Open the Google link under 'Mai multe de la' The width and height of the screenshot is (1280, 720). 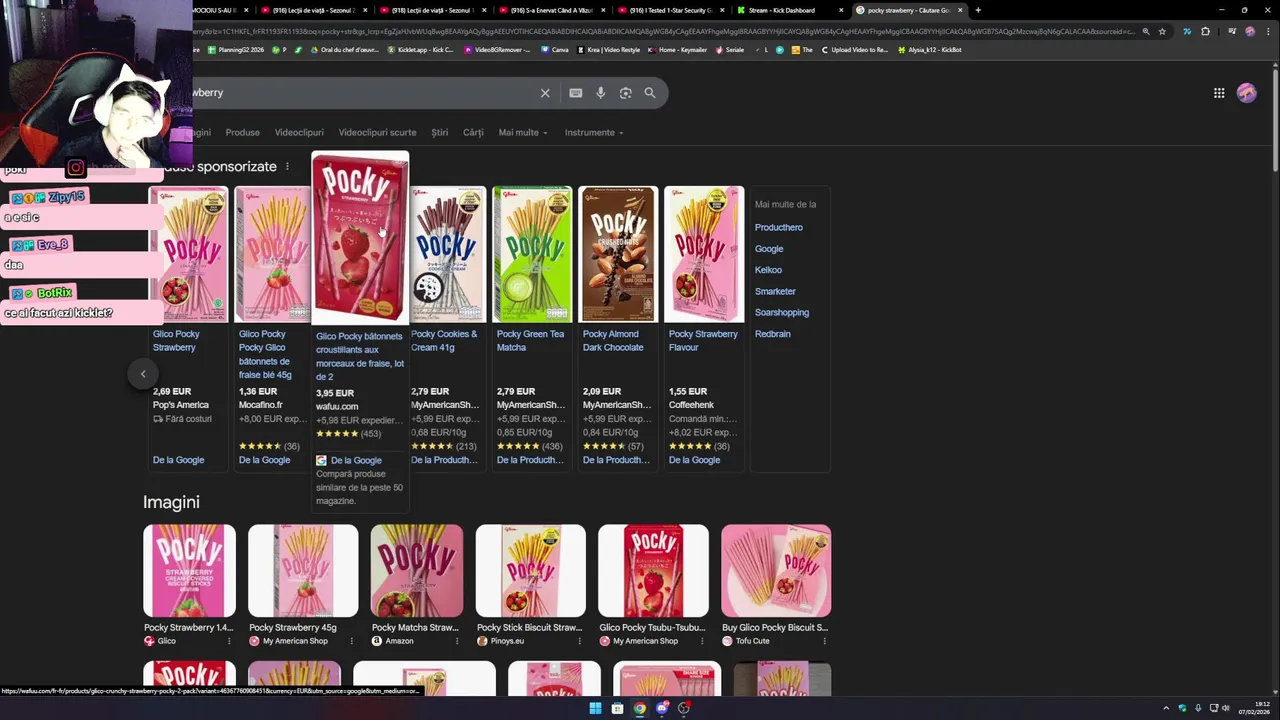[x=769, y=249]
